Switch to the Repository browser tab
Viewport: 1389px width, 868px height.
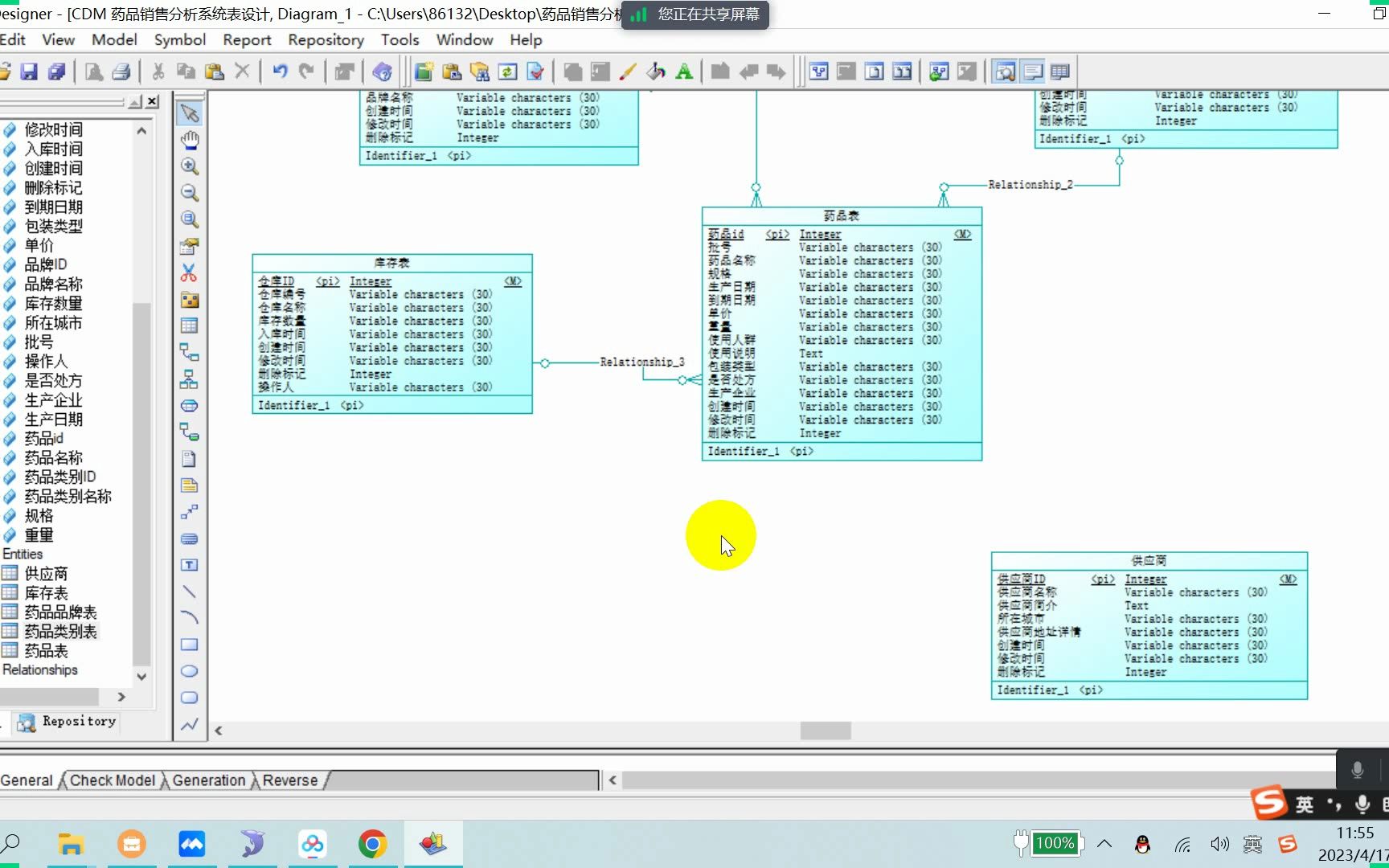[68, 722]
